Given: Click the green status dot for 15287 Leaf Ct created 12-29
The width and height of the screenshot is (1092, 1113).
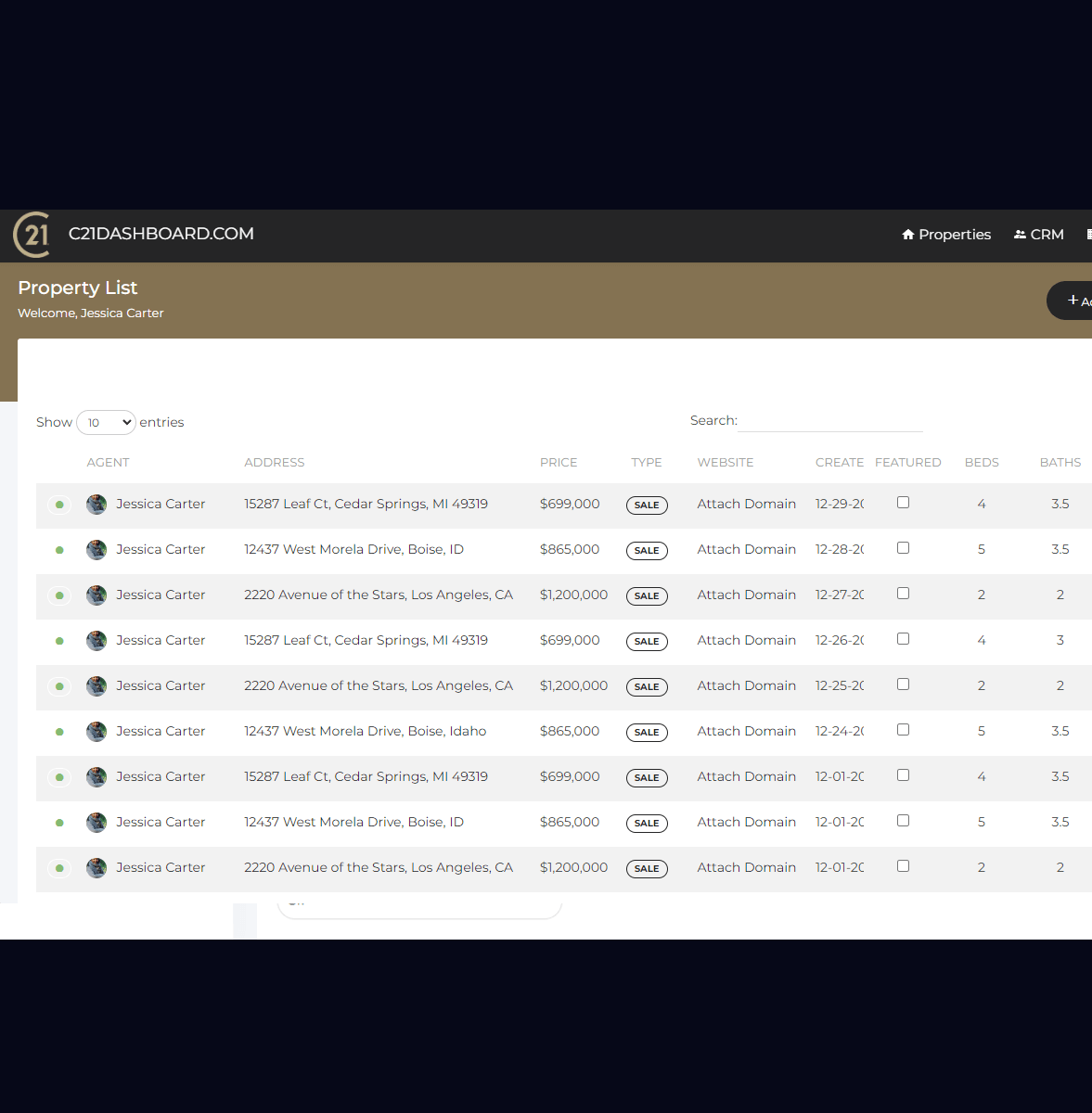Looking at the screenshot, I should 59,505.
